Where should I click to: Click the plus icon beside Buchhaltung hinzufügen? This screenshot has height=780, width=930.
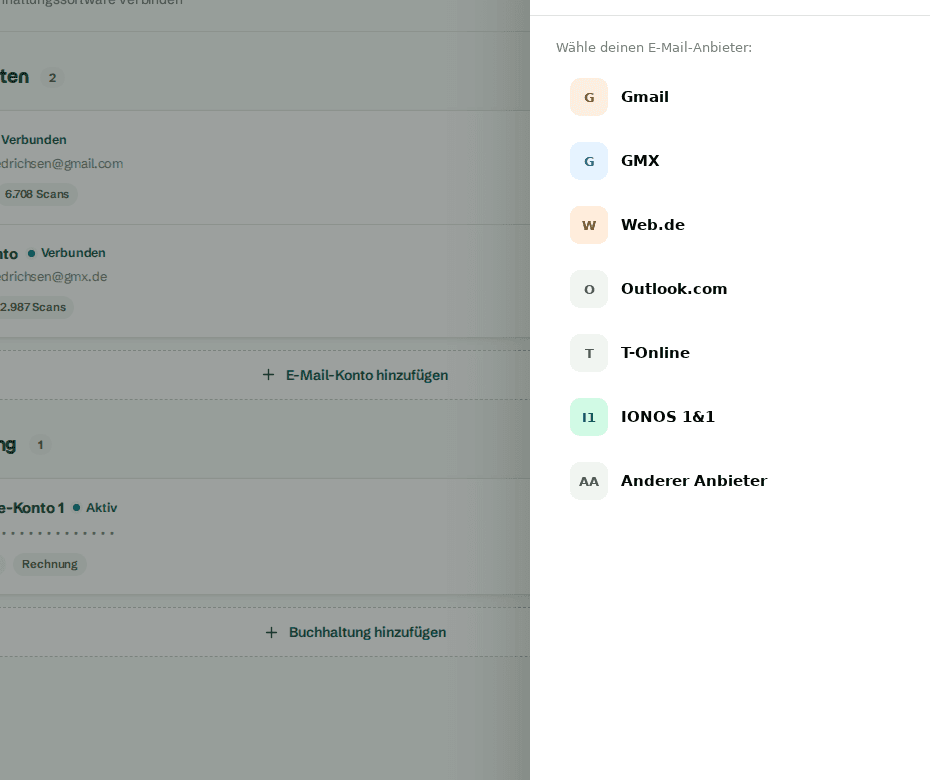(271, 632)
